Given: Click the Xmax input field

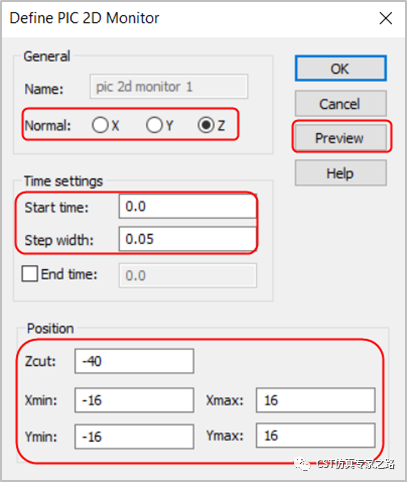Looking at the screenshot, I should click(316, 400).
